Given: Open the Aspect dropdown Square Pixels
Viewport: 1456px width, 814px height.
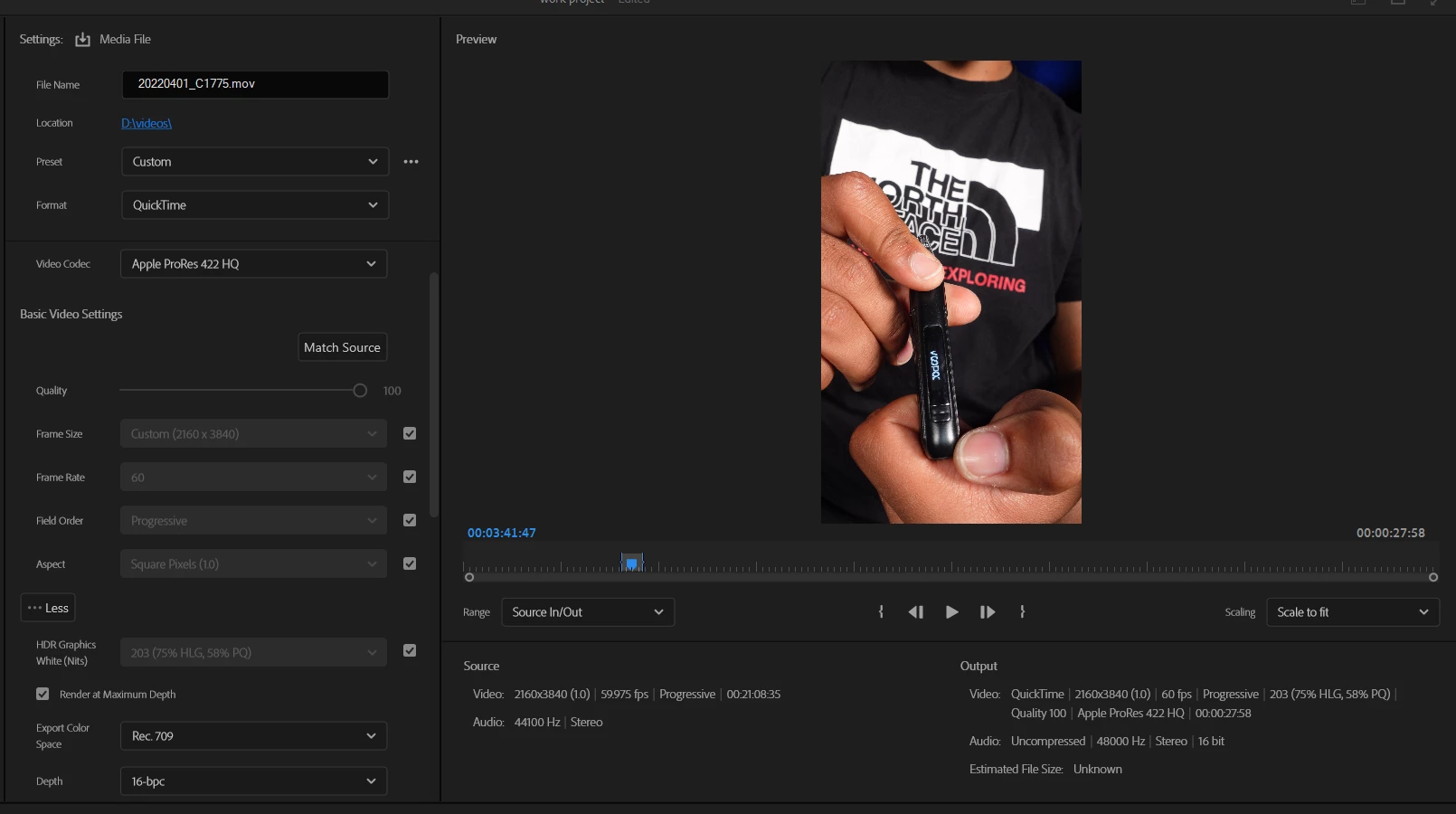Looking at the screenshot, I should (x=253, y=564).
